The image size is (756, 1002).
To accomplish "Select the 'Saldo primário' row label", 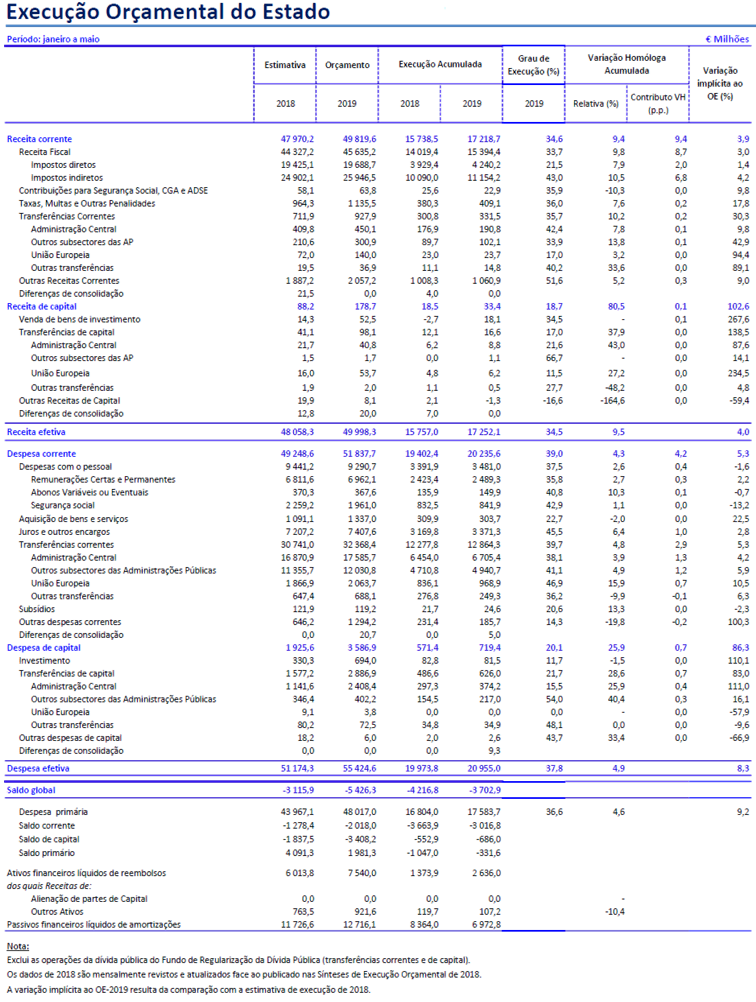I will pyautogui.click(x=48, y=851).
